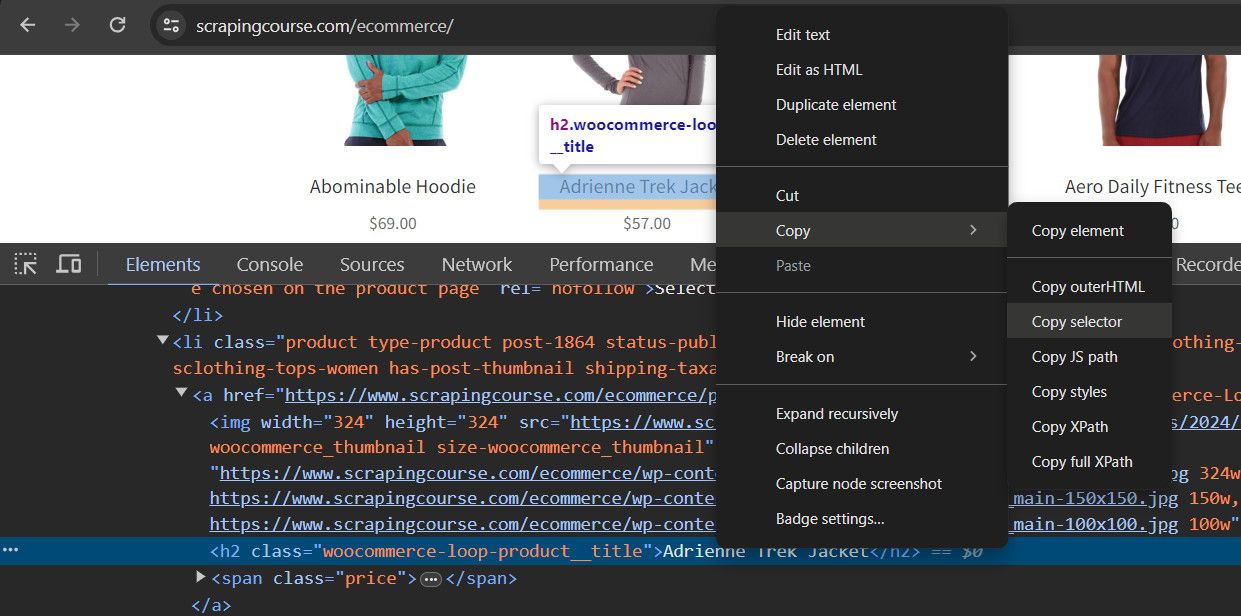Screen dimensions: 1241x616
Task: Open the Adrienne Trek Jacket product title
Action: click(638, 187)
